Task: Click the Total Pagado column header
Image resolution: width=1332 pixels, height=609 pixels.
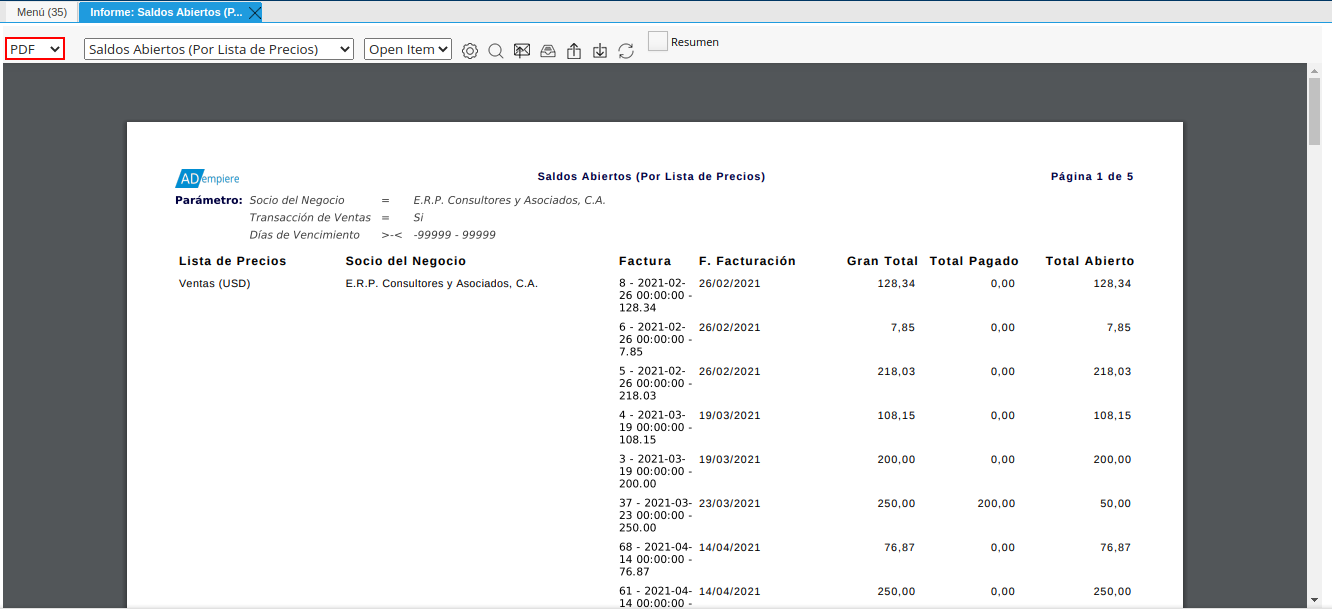Action: click(974, 261)
